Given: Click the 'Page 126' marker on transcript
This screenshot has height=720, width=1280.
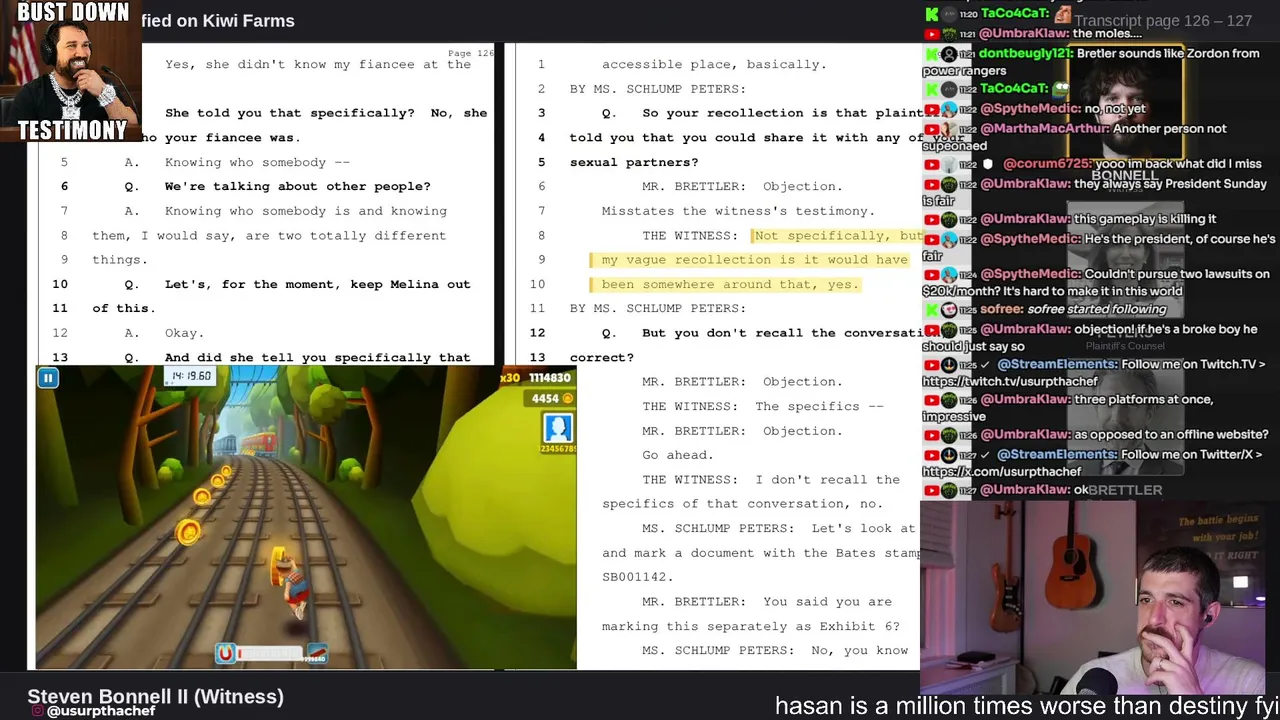Looking at the screenshot, I should pos(471,53).
